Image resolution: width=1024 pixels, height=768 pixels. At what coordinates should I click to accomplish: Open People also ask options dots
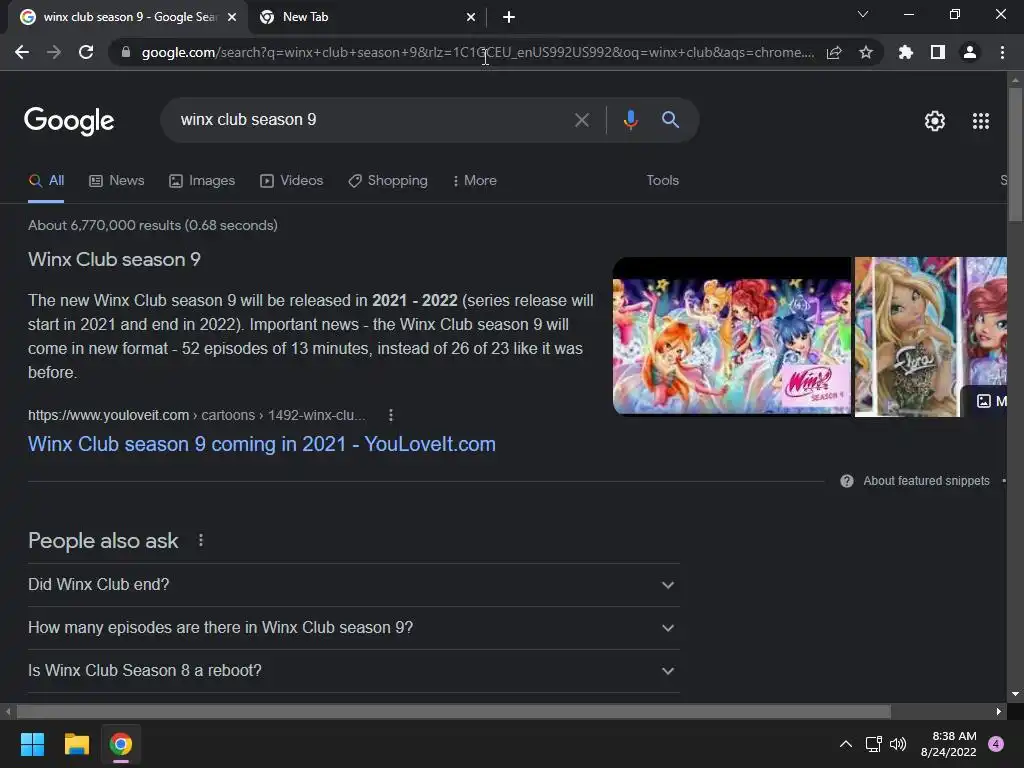pos(200,541)
